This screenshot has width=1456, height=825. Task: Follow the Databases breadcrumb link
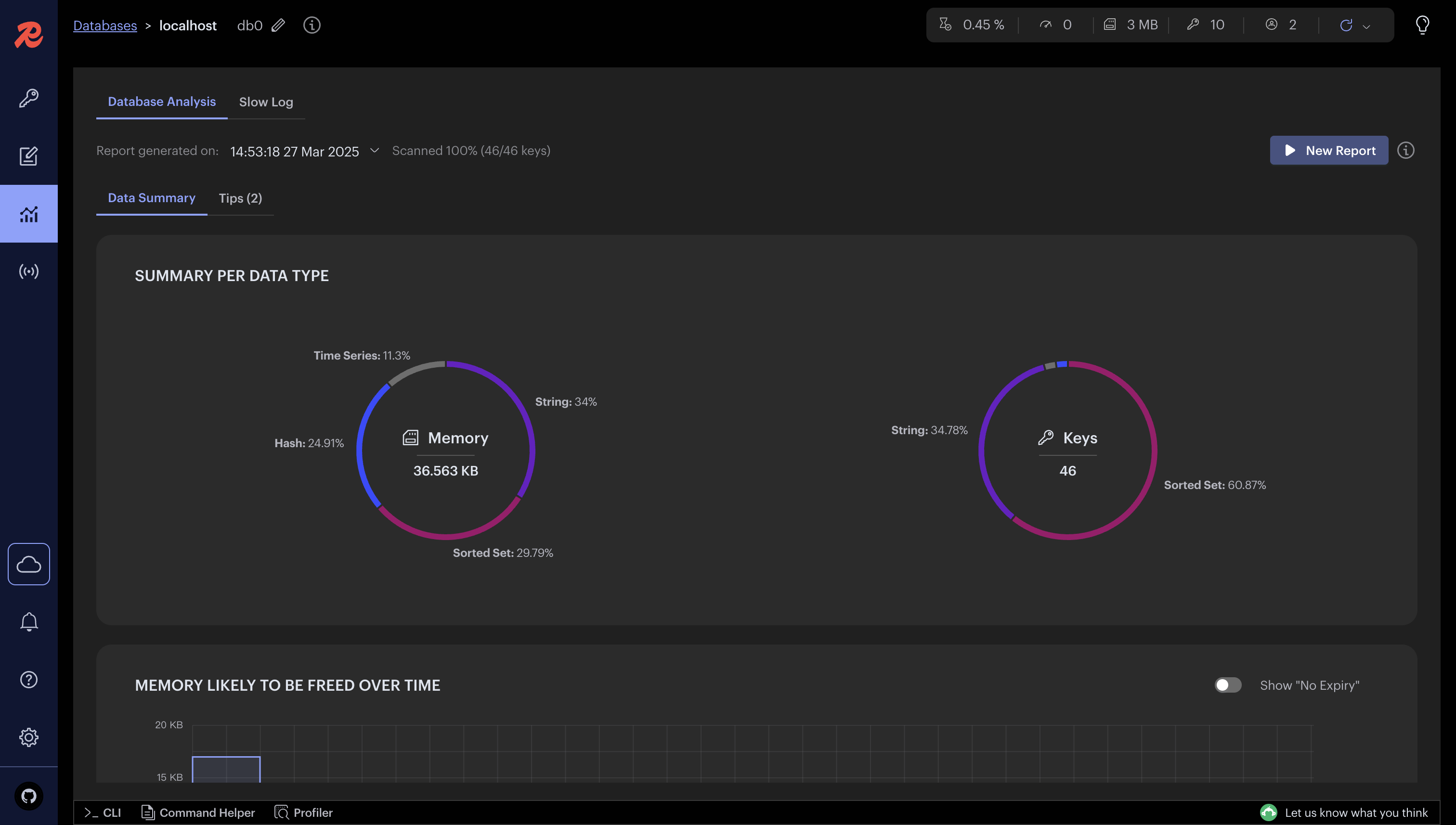click(x=105, y=26)
